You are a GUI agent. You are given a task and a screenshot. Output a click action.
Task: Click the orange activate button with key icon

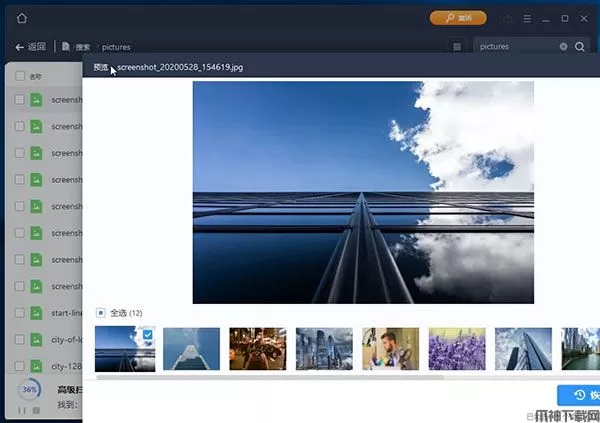[x=458, y=18]
